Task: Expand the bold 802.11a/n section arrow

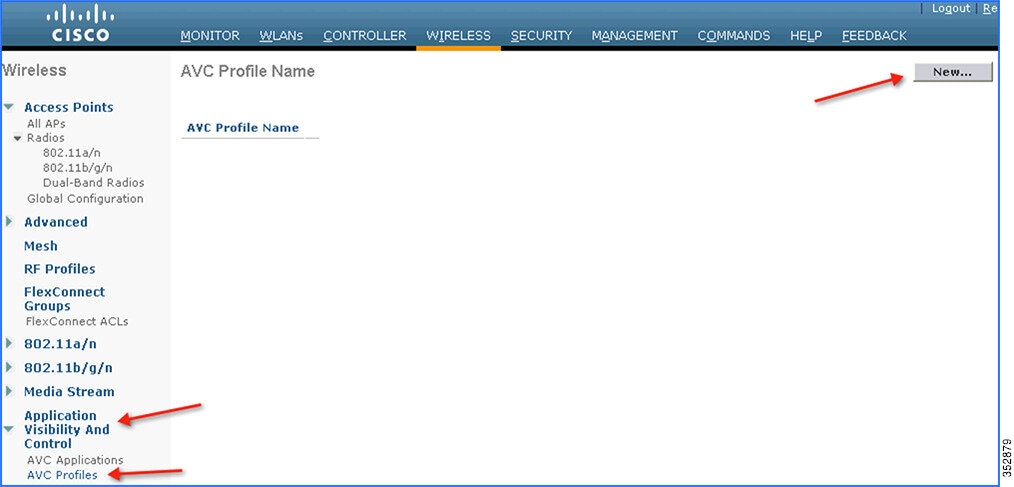Action: click(9, 343)
